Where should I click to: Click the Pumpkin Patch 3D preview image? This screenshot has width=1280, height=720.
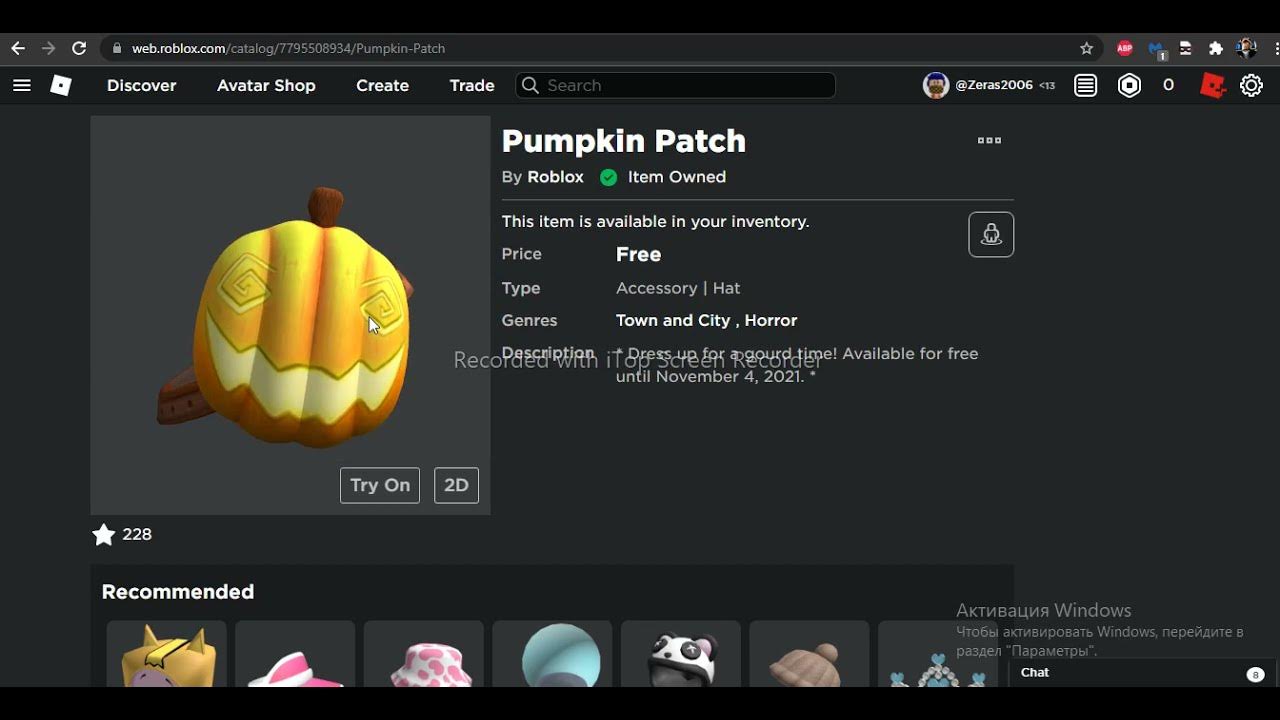(x=290, y=315)
